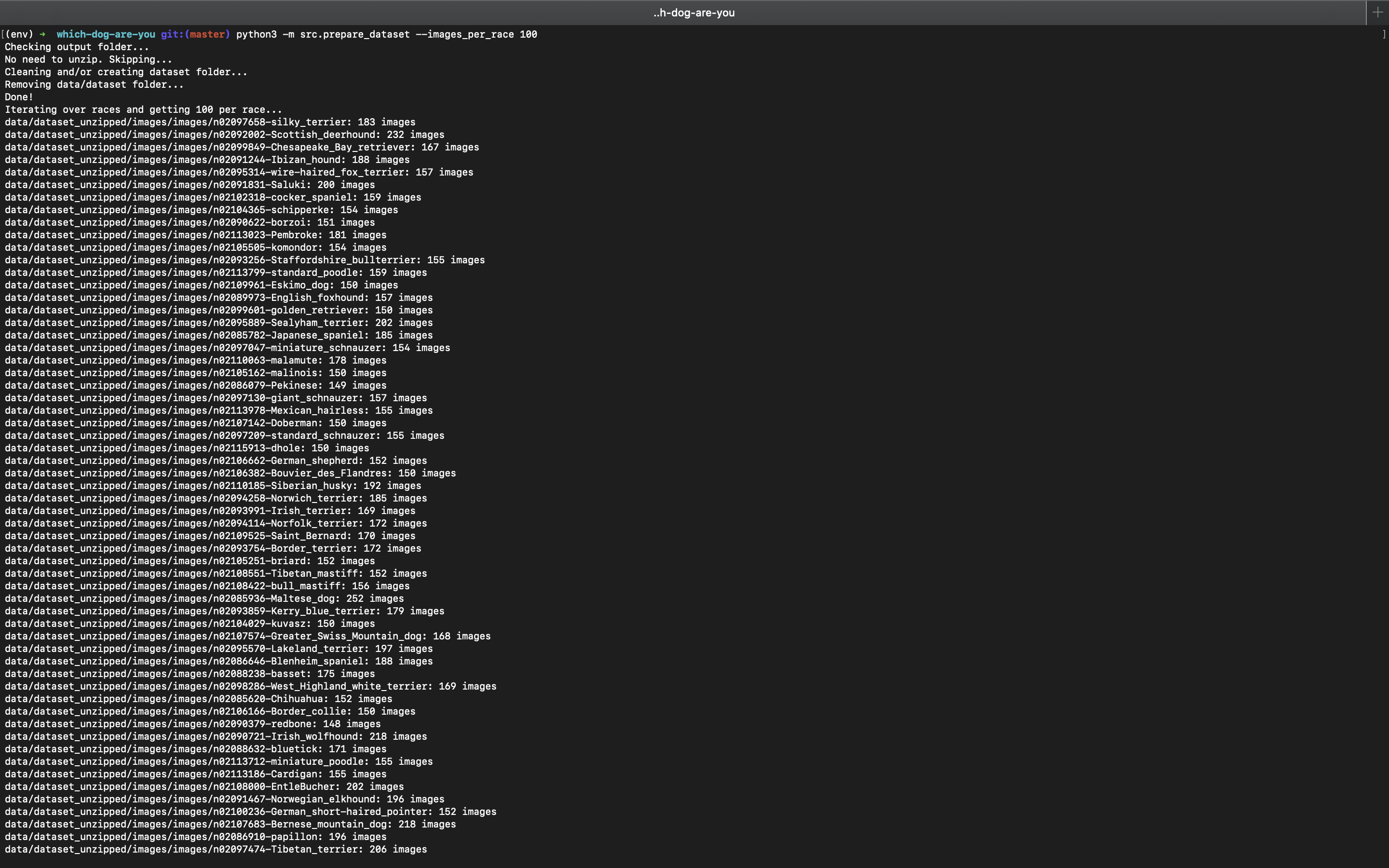The height and width of the screenshot is (868, 1389).
Task: Click the 'Done!' output line
Action: [19, 97]
